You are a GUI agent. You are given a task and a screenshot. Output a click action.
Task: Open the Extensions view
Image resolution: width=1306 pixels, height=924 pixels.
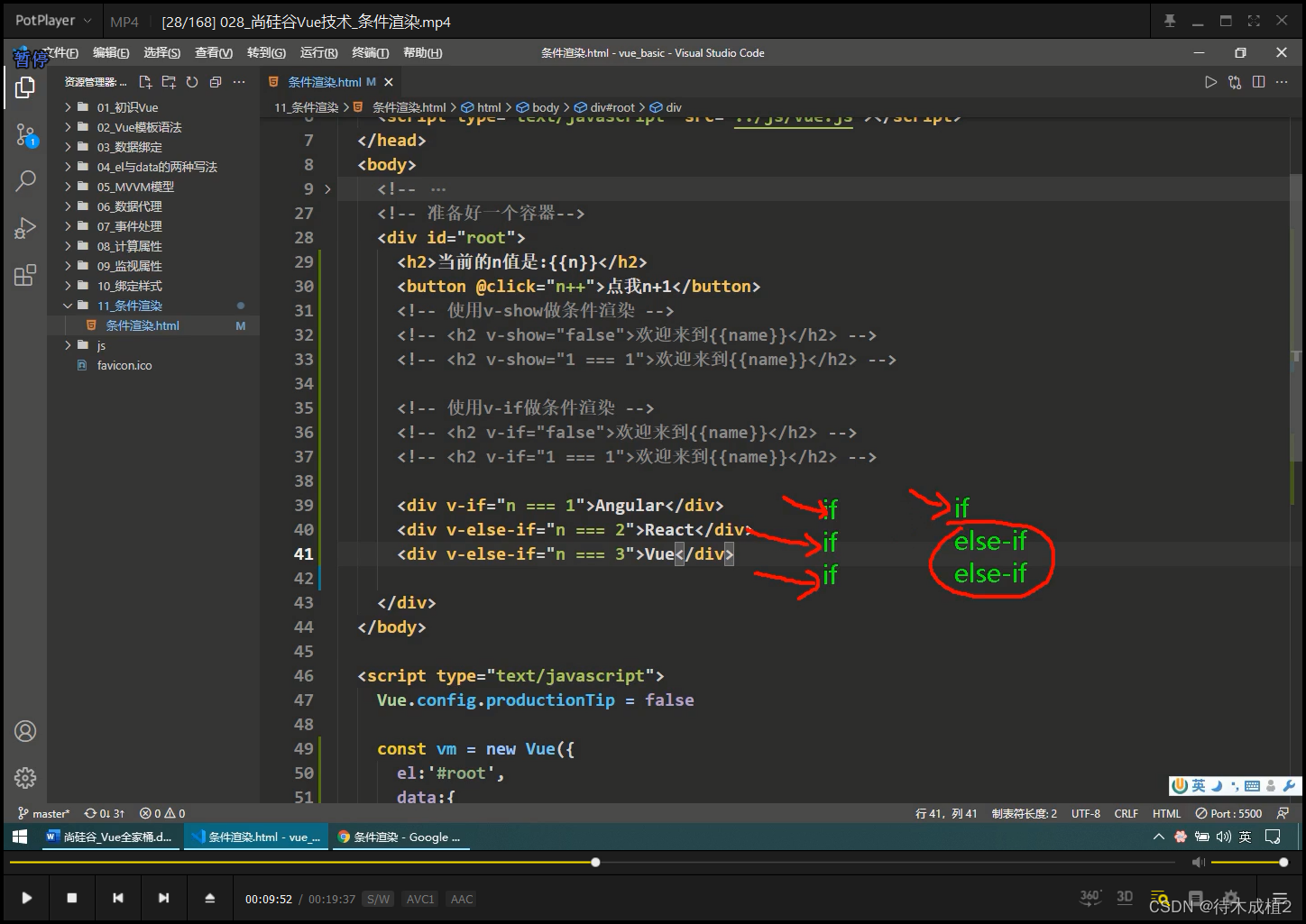tap(25, 276)
